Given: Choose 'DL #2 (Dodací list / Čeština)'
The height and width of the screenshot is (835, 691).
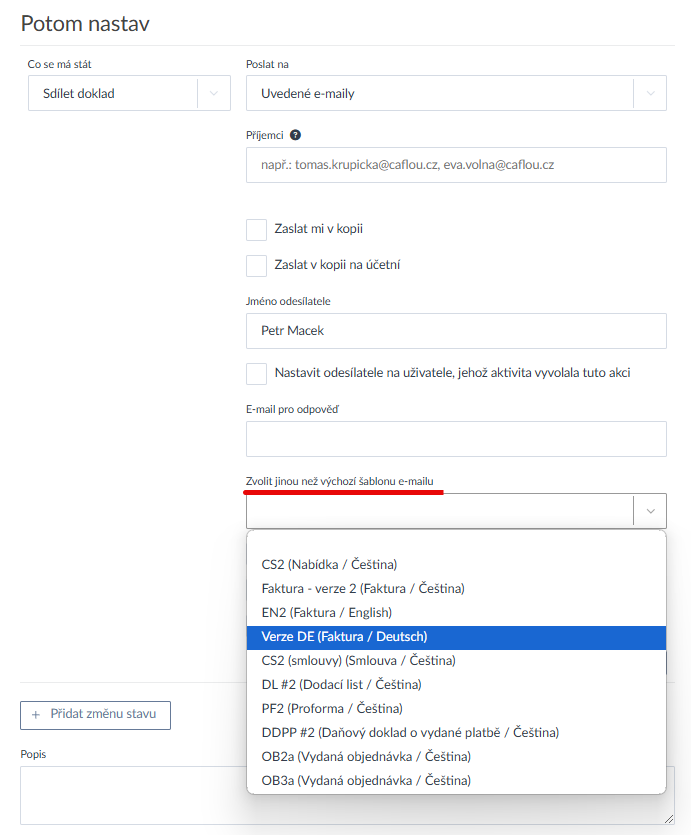Looking at the screenshot, I should tap(341, 684).
